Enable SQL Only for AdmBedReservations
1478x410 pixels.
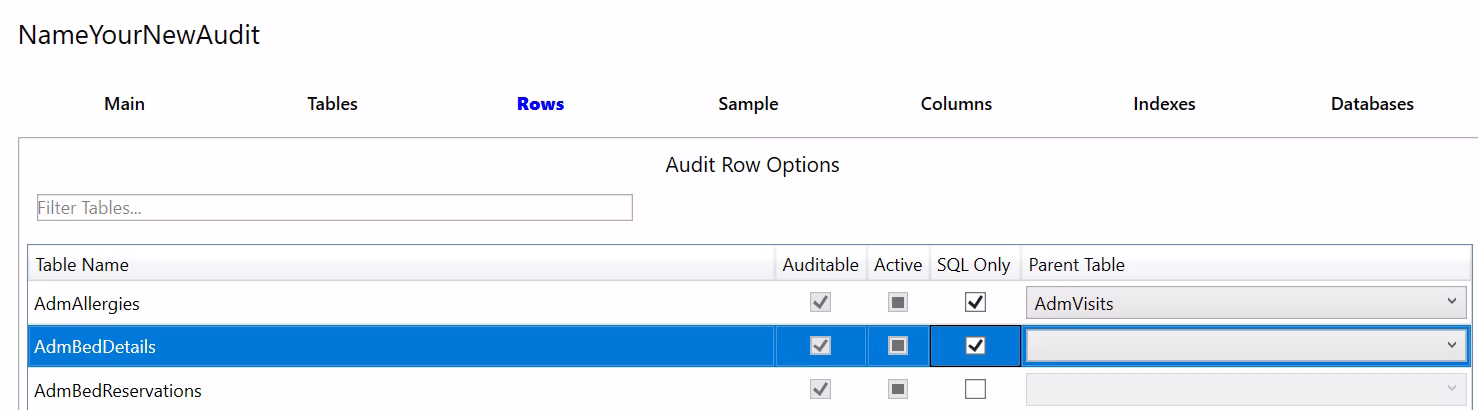[975, 390]
